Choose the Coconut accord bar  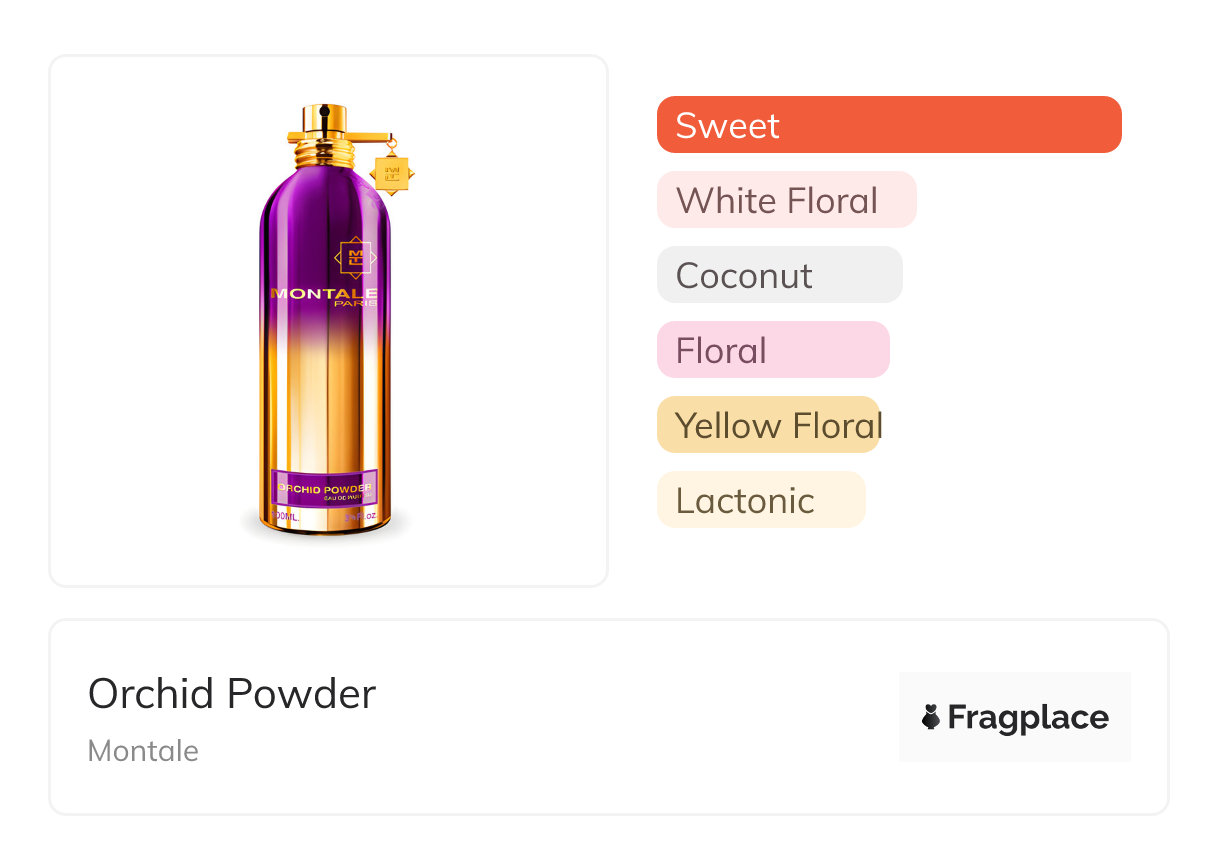pos(779,275)
